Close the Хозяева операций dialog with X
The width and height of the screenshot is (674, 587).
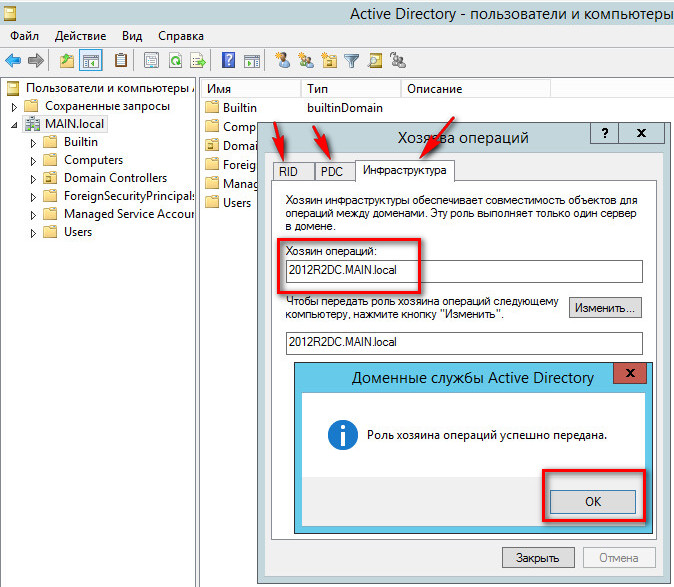tap(641, 133)
